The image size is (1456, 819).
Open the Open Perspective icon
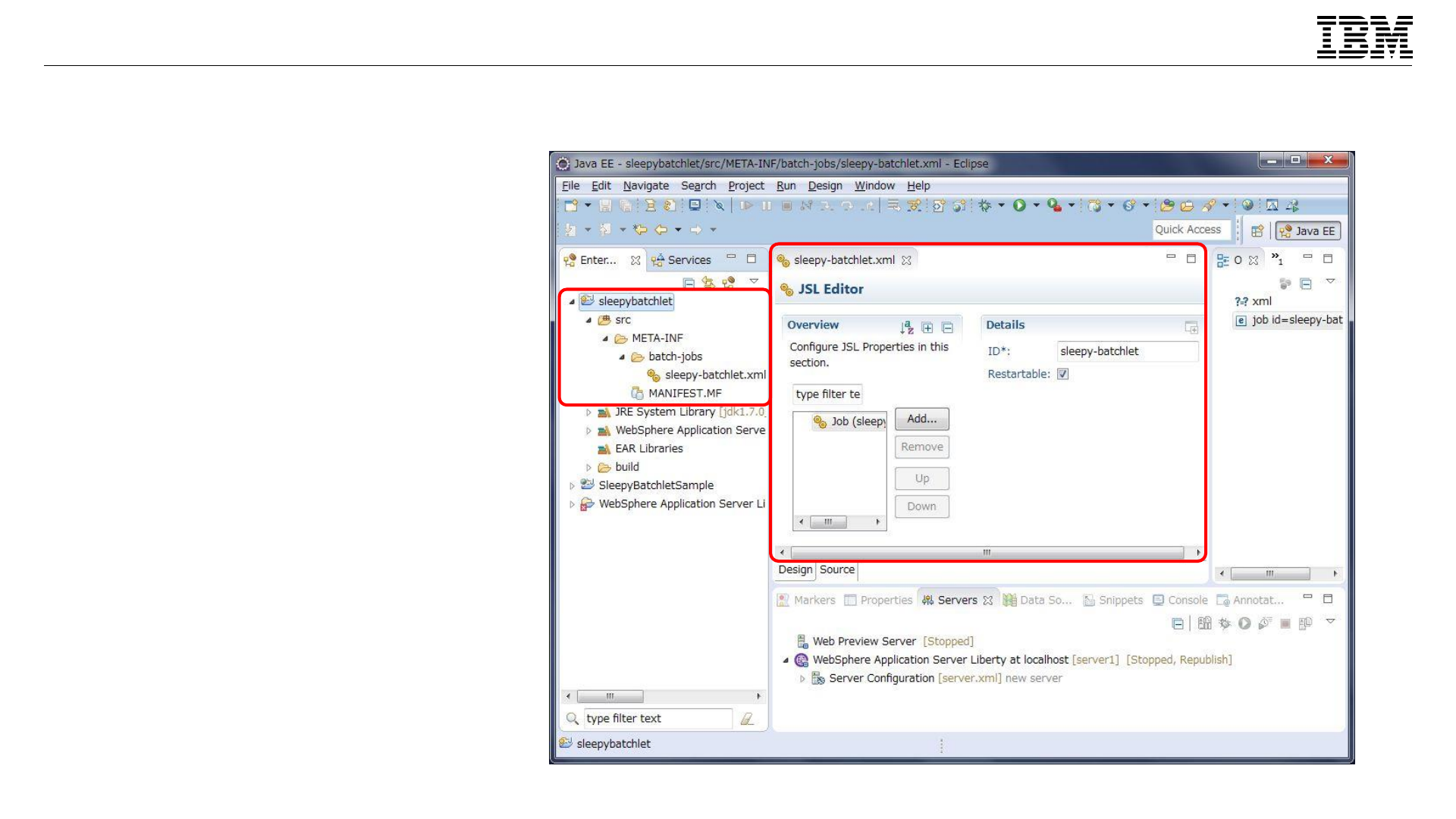coord(1257,231)
